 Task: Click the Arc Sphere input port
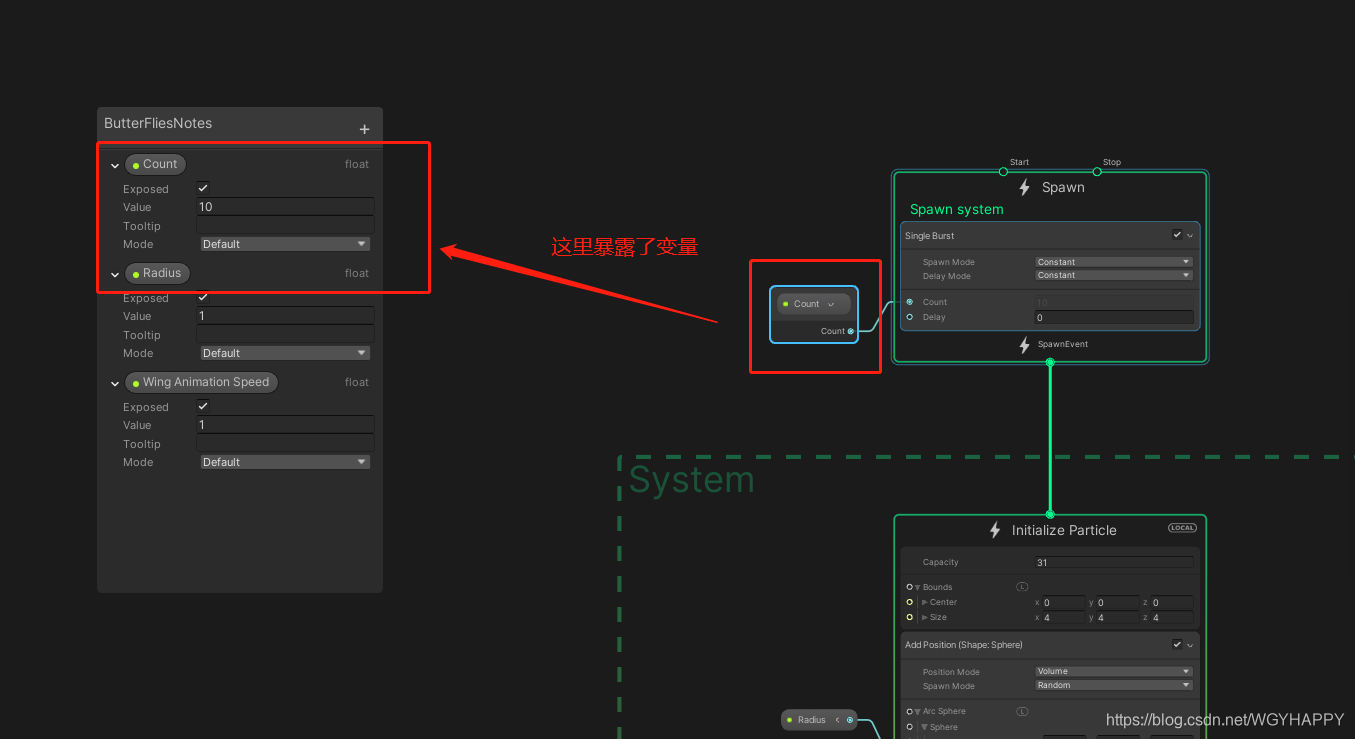(x=909, y=711)
